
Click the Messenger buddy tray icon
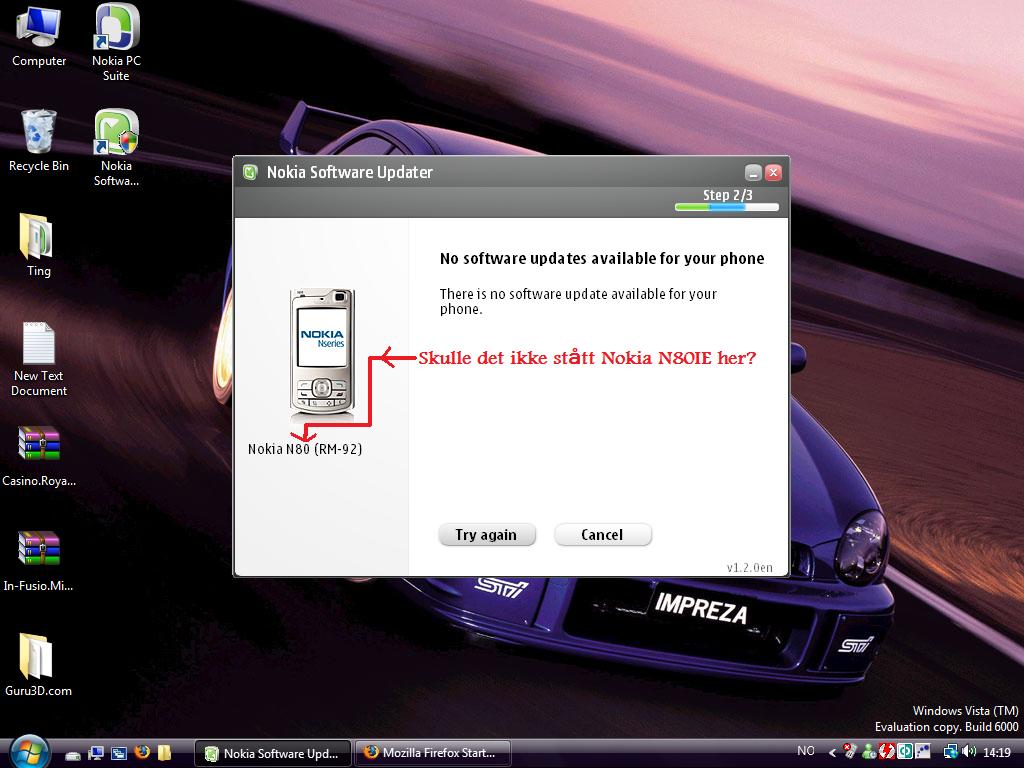click(869, 752)
